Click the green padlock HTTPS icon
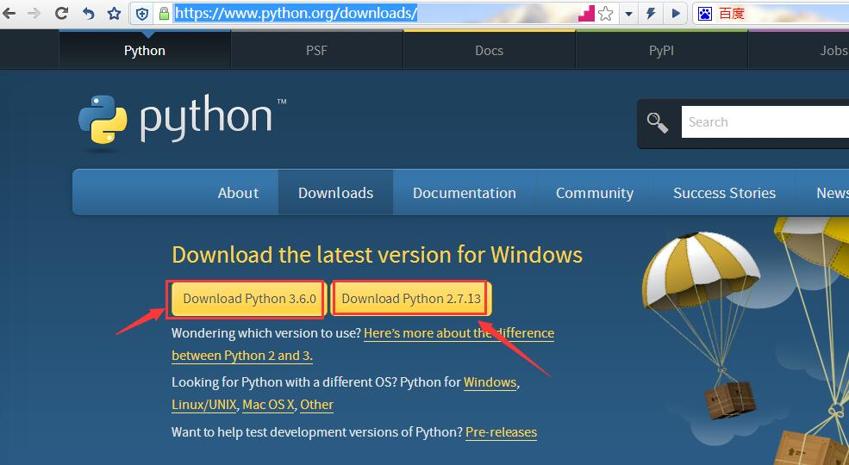Viewport: 849px width, 465px height. pyautogui.click(x=164, y=14)
